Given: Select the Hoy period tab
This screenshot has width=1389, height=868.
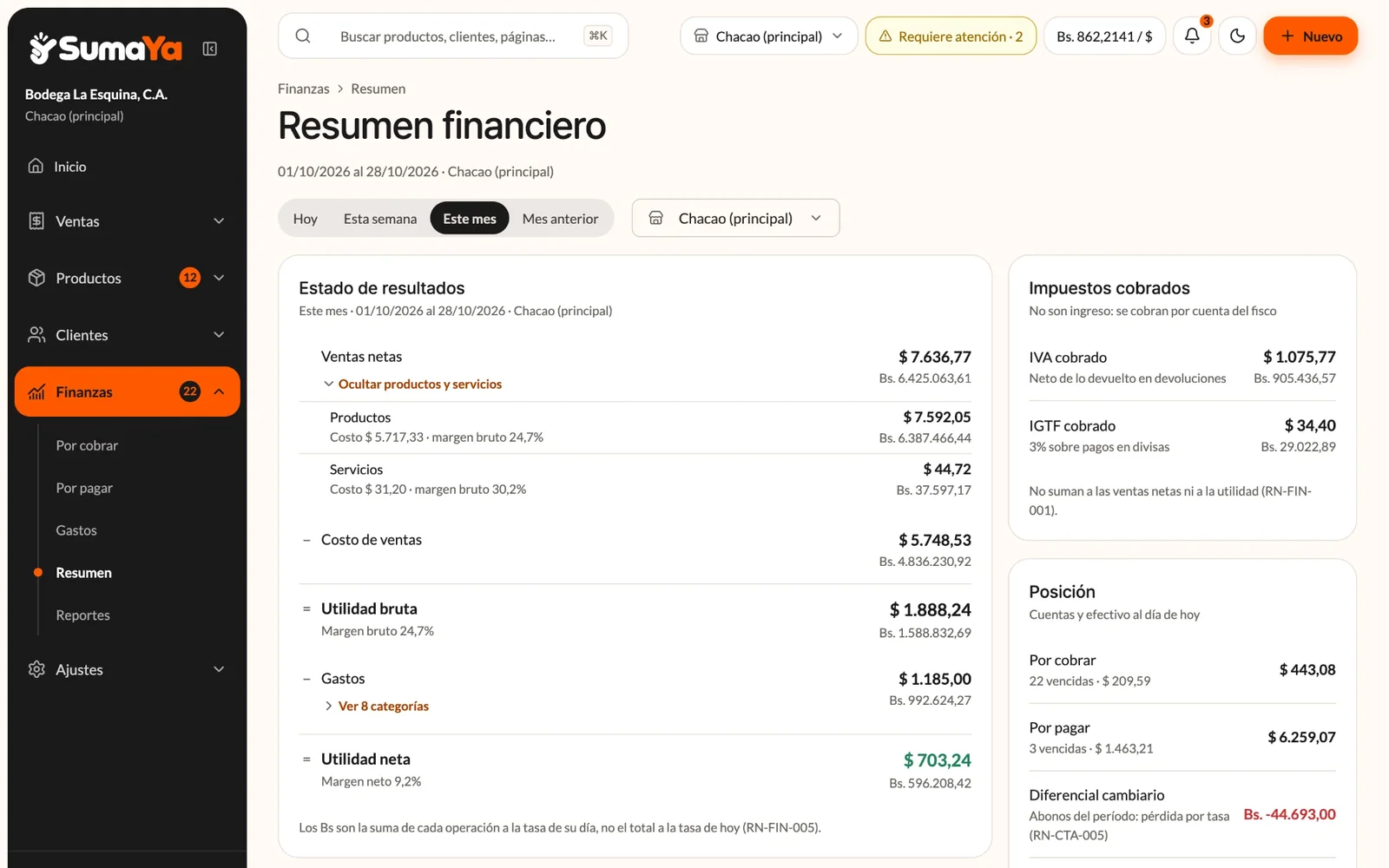Looking at the screenshot, I should click(305, 218).
